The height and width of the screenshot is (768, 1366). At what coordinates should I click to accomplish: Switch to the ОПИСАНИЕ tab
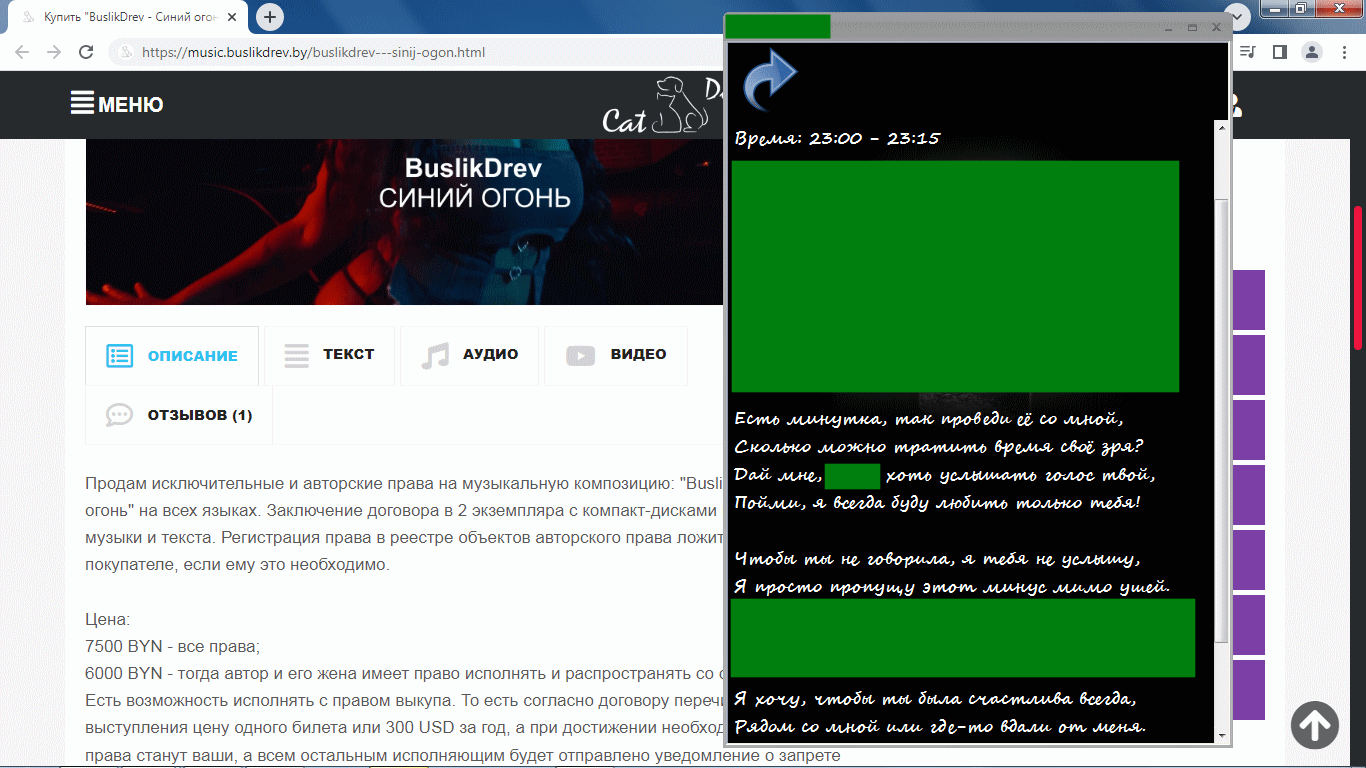tap(172, 355)
